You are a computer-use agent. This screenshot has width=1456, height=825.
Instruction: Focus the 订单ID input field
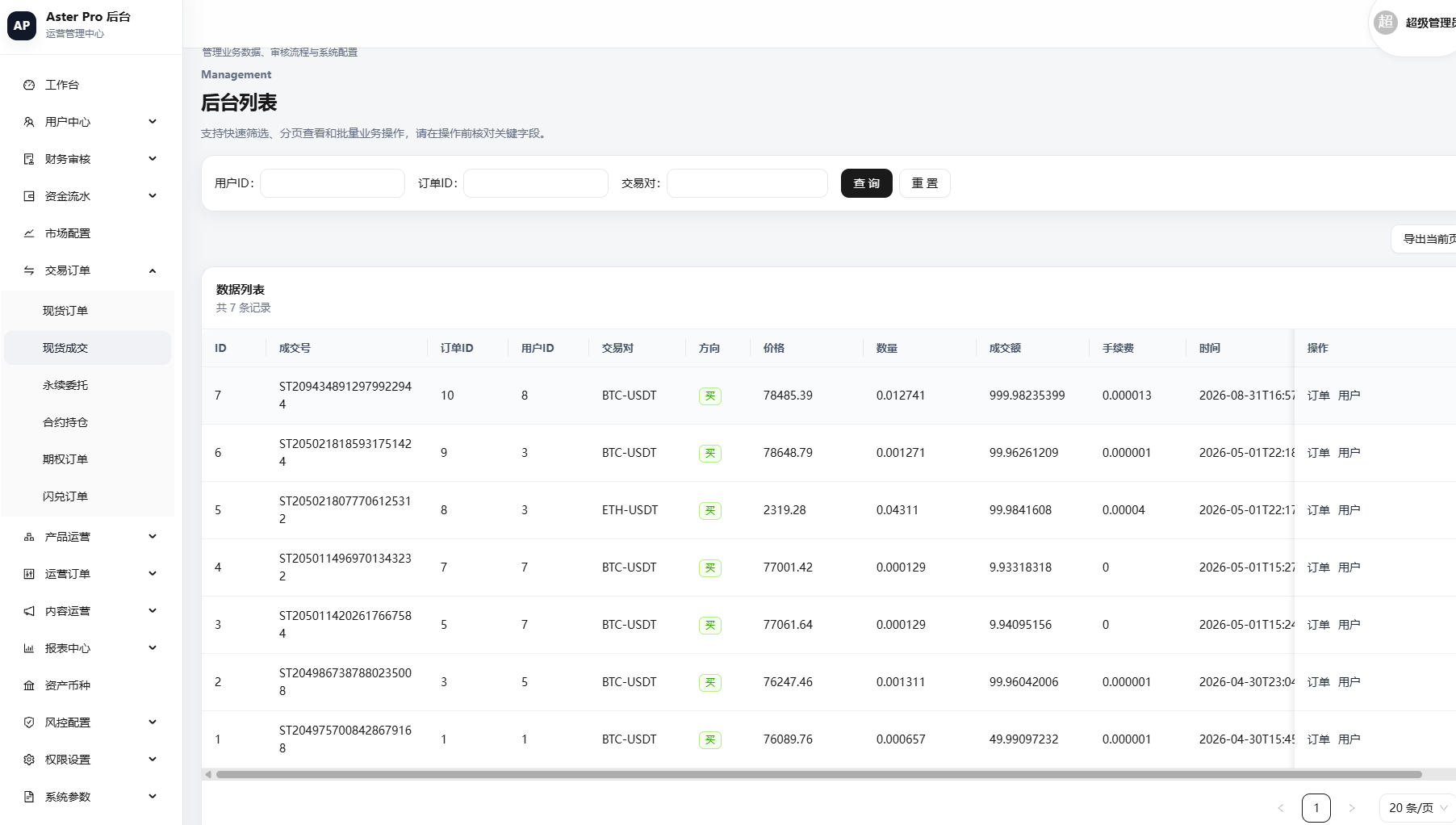pyautogui.click(x=536, y=183)
